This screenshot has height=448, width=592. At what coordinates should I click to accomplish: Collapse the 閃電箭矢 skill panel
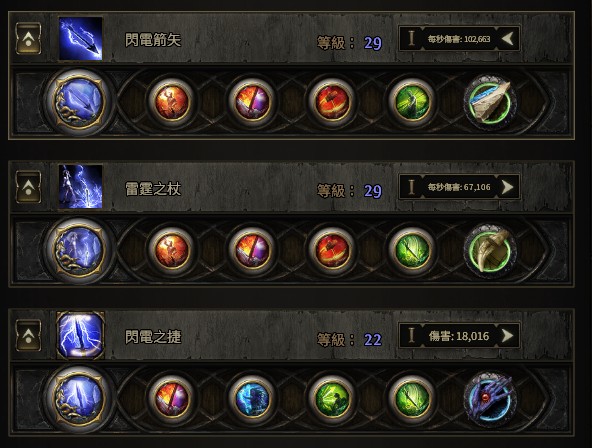[28, 38]
